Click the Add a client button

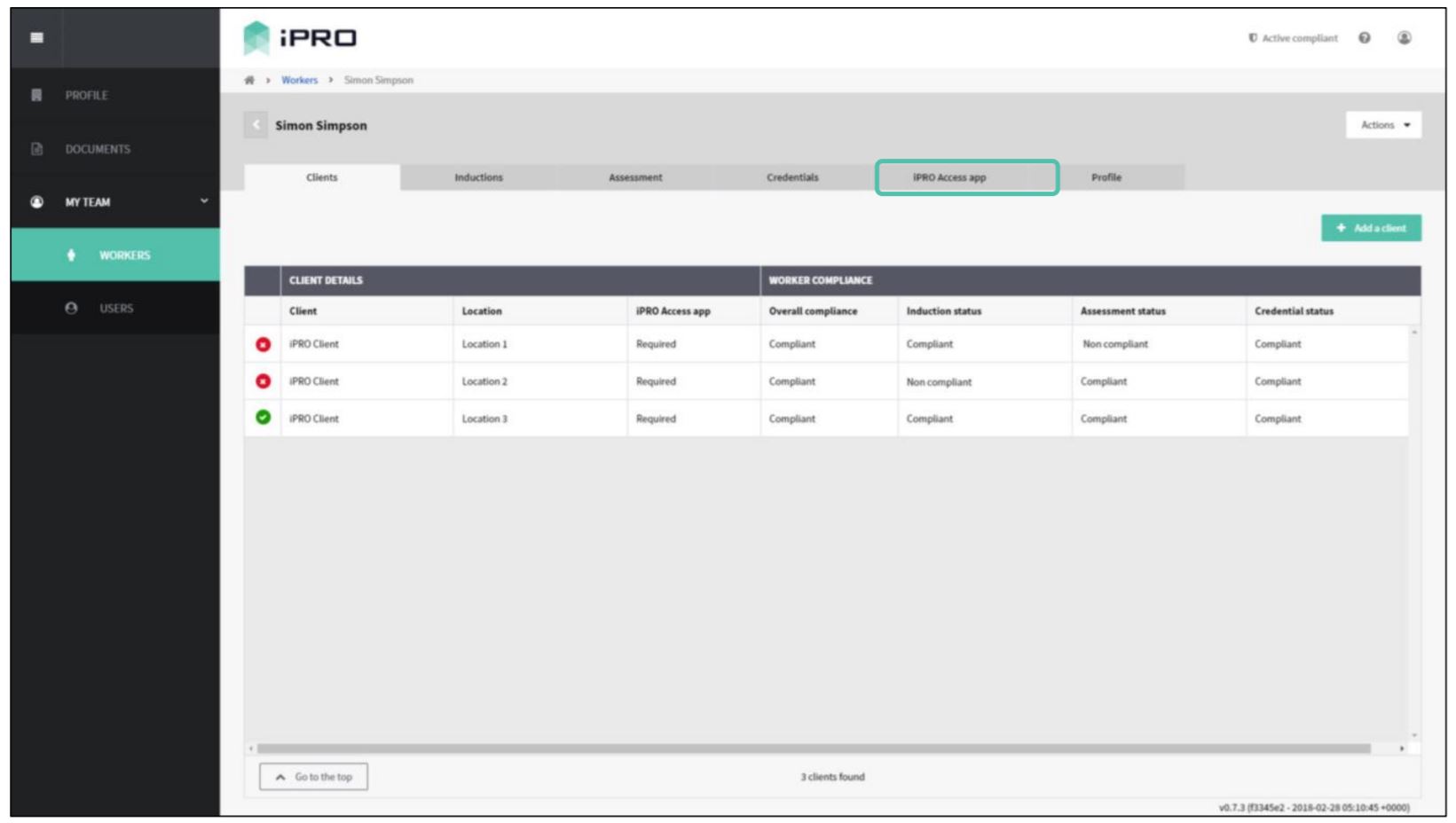pyautogui.click(x=1371, y=228)
